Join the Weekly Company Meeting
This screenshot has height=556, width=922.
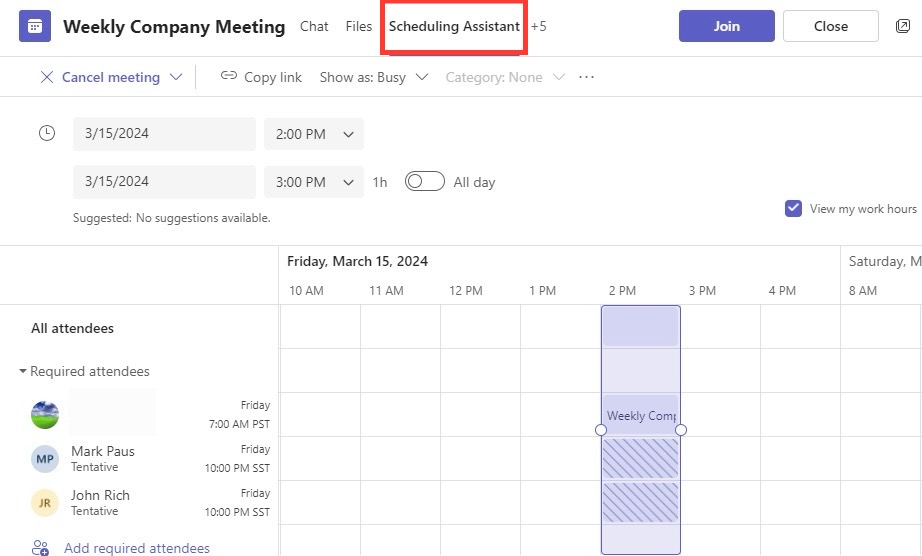pos(727,26)
